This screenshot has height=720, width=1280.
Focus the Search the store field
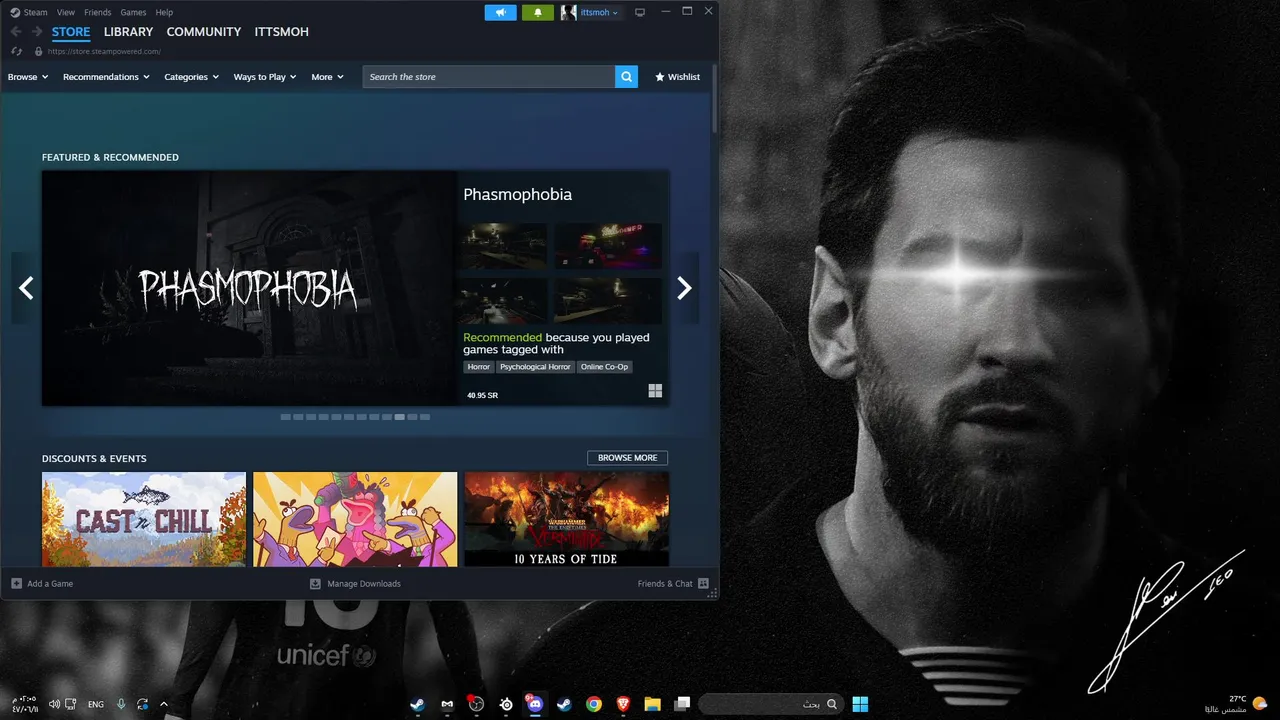(x=488, y=77)
